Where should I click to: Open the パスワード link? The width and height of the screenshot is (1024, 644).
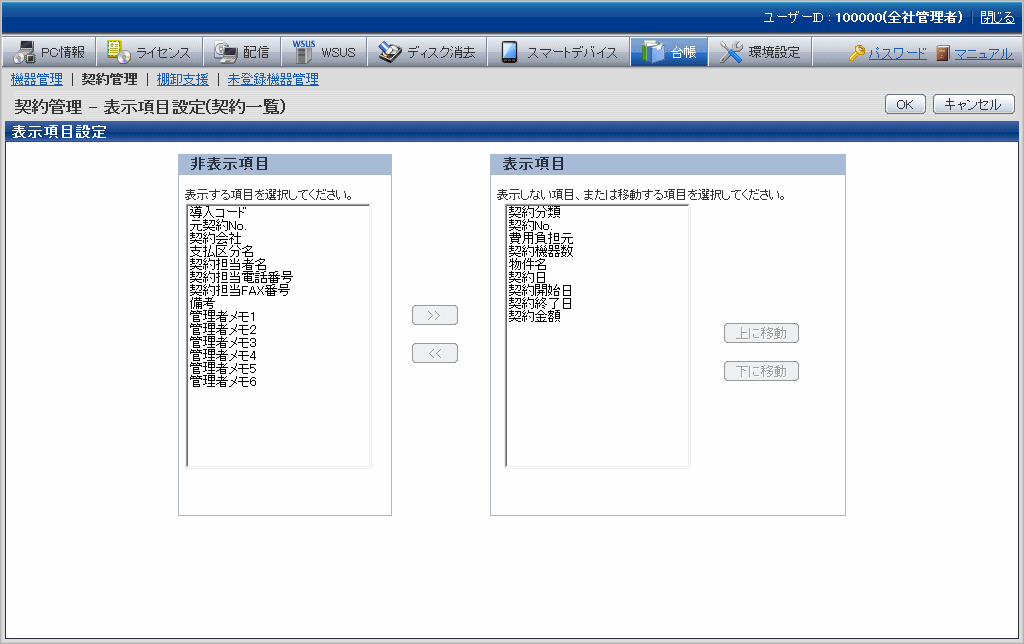pyautogui.click(x=897, y=54)
